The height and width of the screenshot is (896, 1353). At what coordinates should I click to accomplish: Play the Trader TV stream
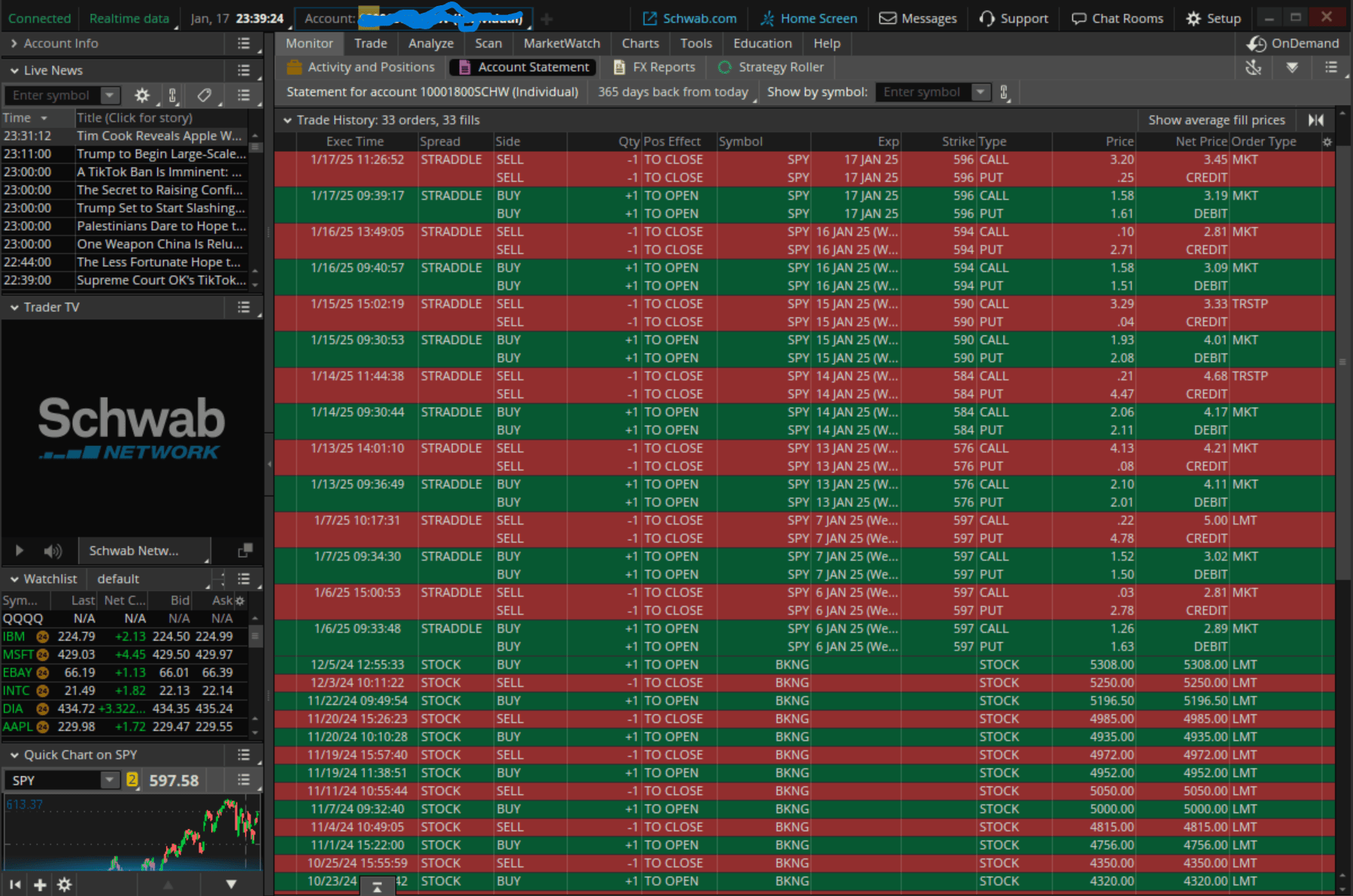click(x=20, y=551)
